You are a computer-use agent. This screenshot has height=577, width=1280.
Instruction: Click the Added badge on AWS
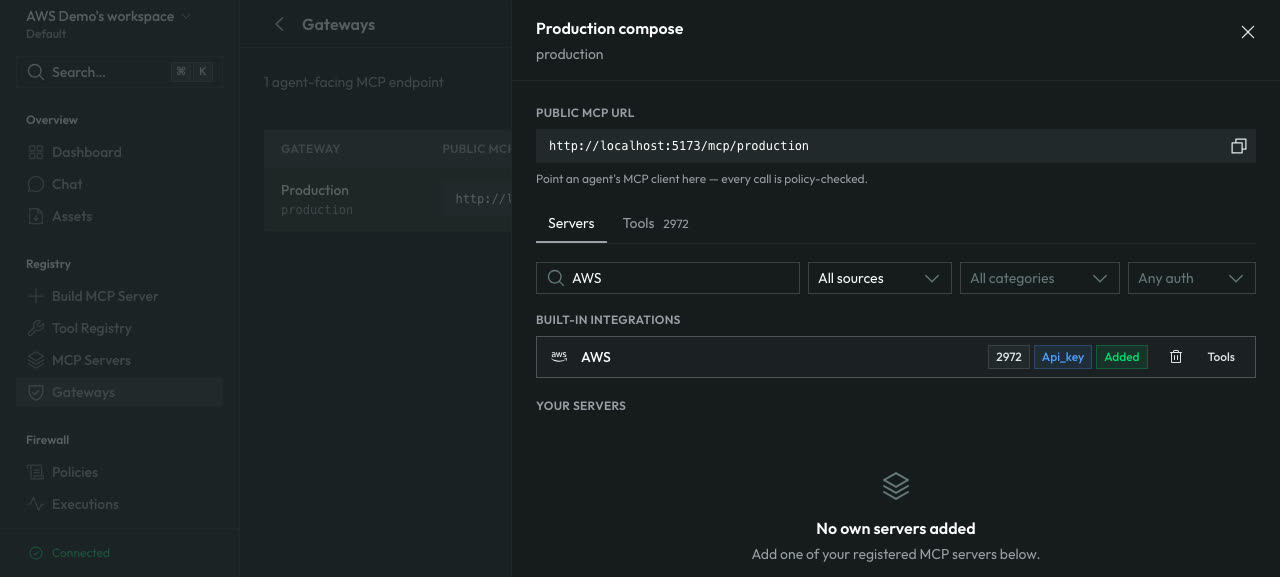coord(1122,357)
